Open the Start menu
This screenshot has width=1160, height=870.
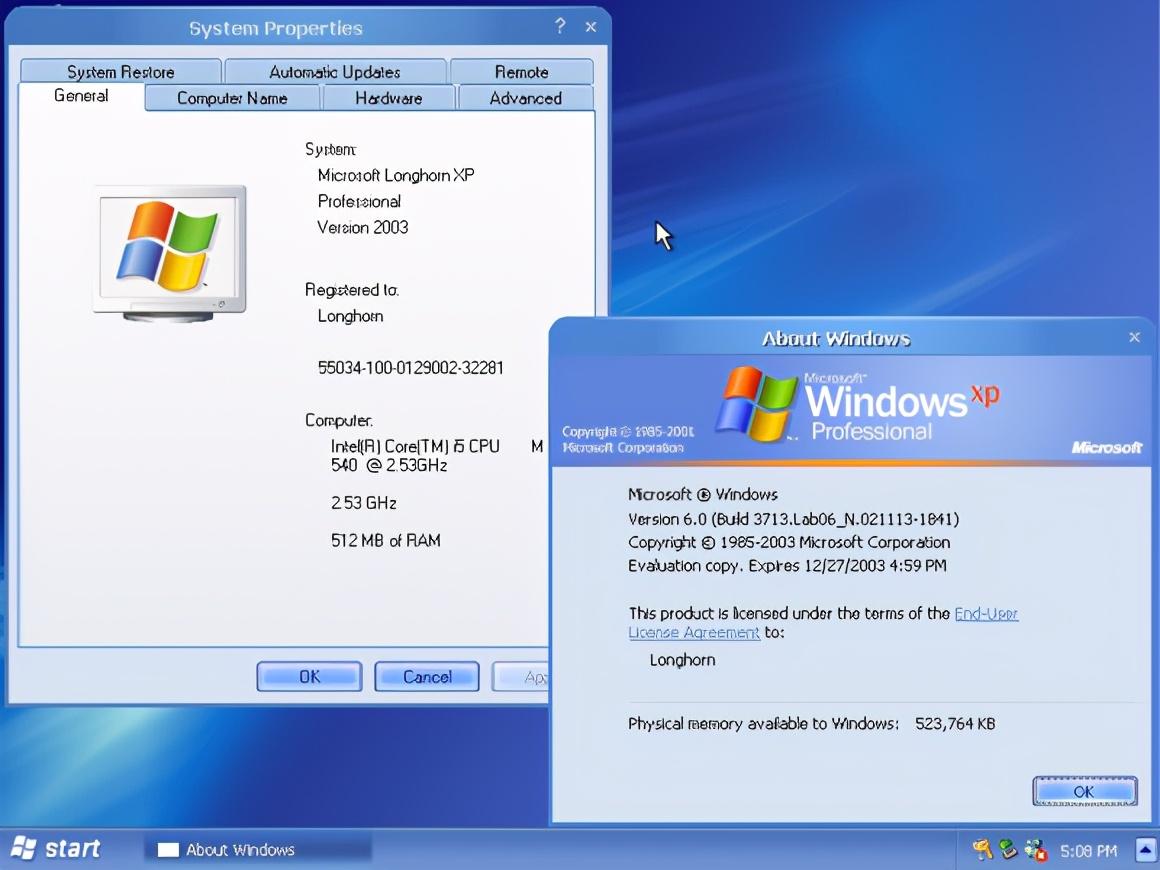(56, 849)
